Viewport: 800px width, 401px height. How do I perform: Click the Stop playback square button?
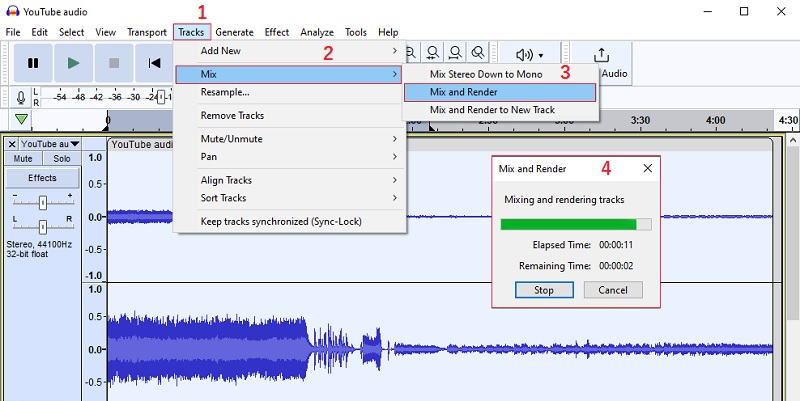pyautogui.click(x=114, y=63)
